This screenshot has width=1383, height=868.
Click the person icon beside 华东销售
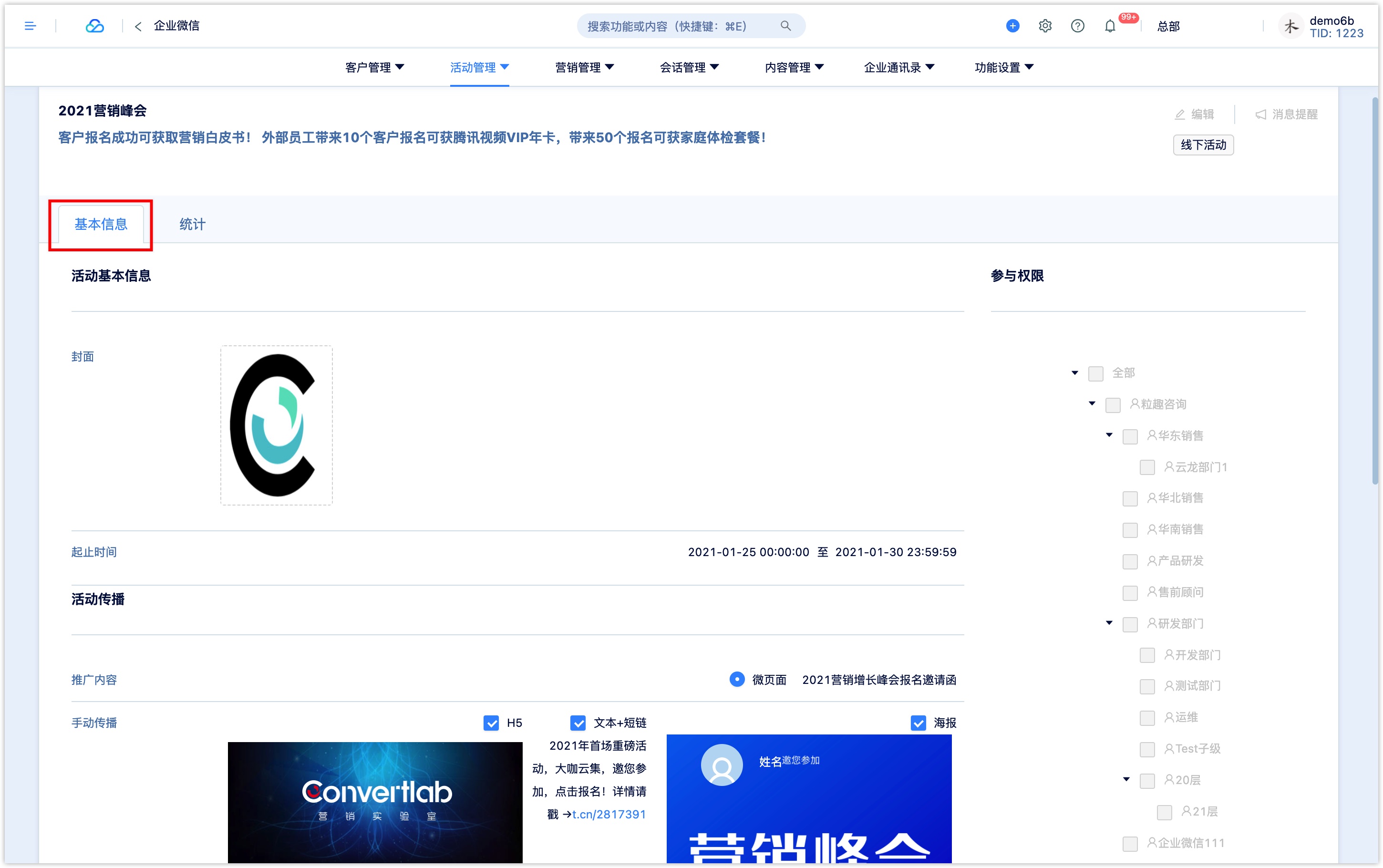point(1151,435)
